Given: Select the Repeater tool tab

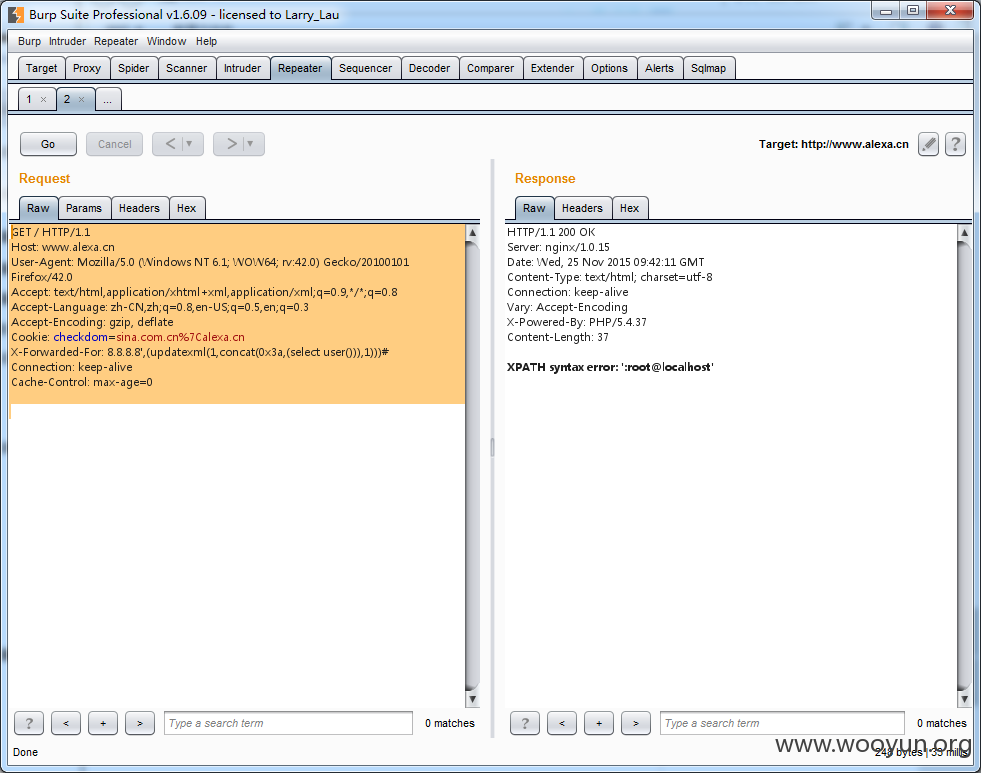Looking at the screenshot, I should click(300, 68).
